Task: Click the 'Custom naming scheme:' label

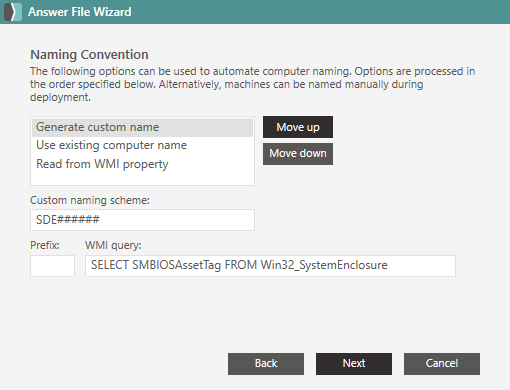Action: click(90, 200)
